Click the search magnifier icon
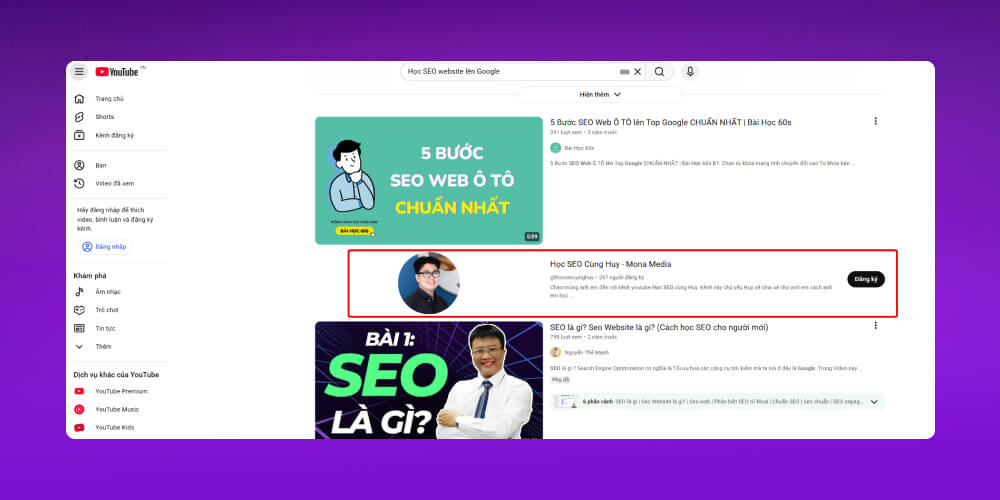The width and height of the screenshot is (1000, 500). pos(659,72)
